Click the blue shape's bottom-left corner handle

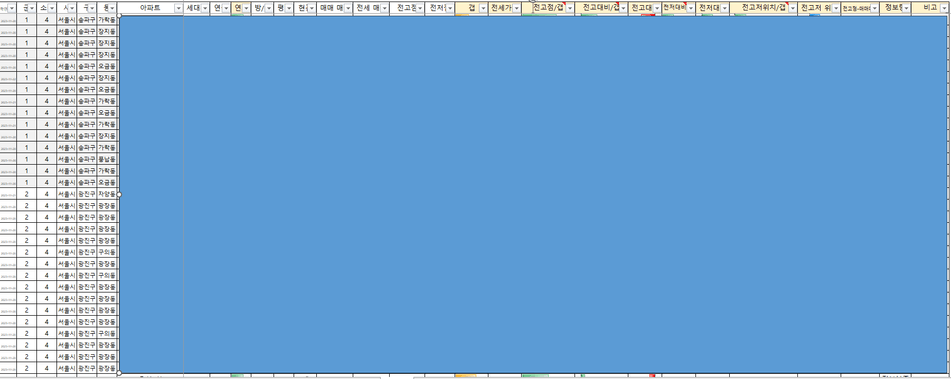tap(119, 373)
